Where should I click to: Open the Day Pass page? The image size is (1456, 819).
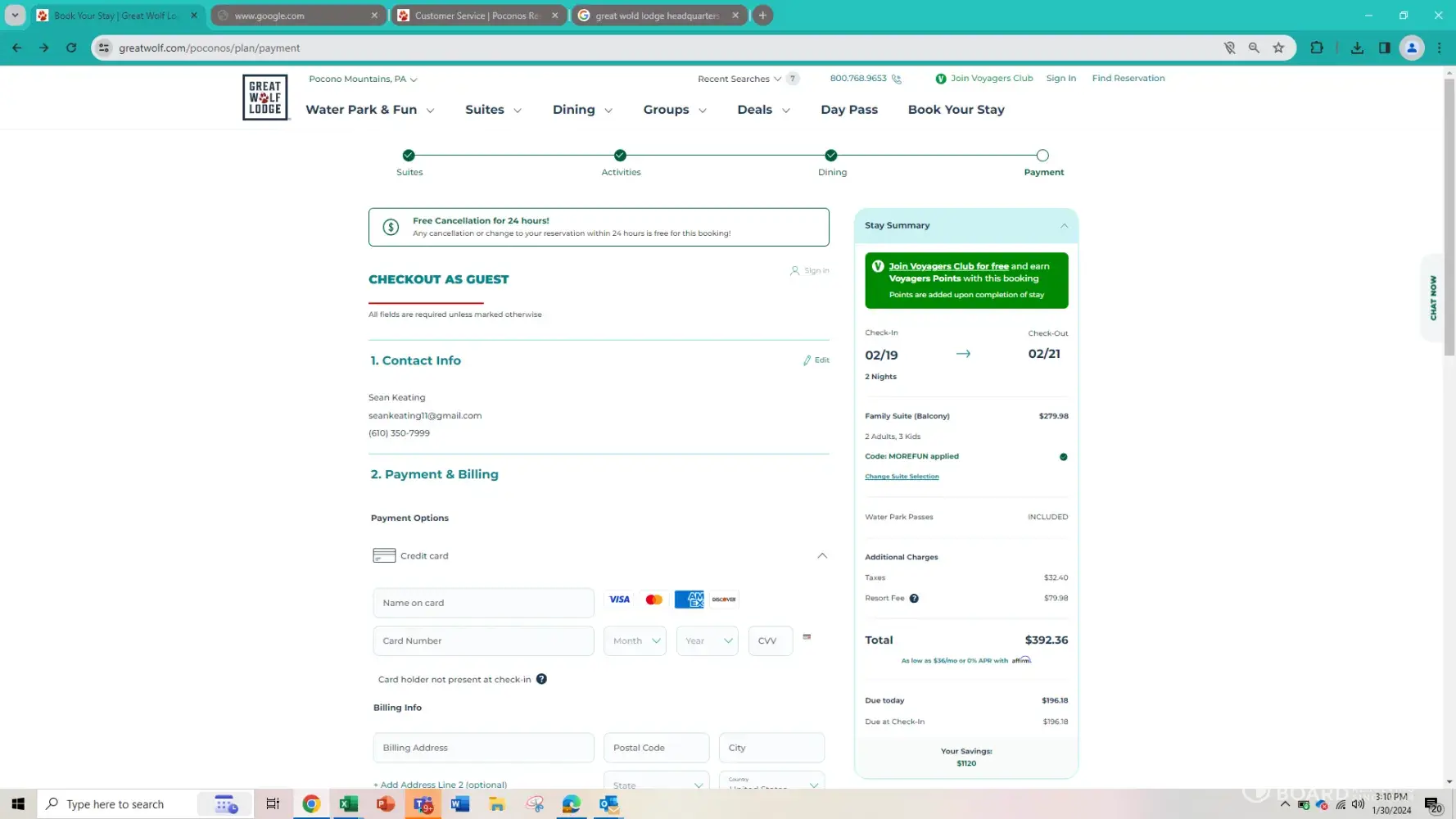click(849, 110)
